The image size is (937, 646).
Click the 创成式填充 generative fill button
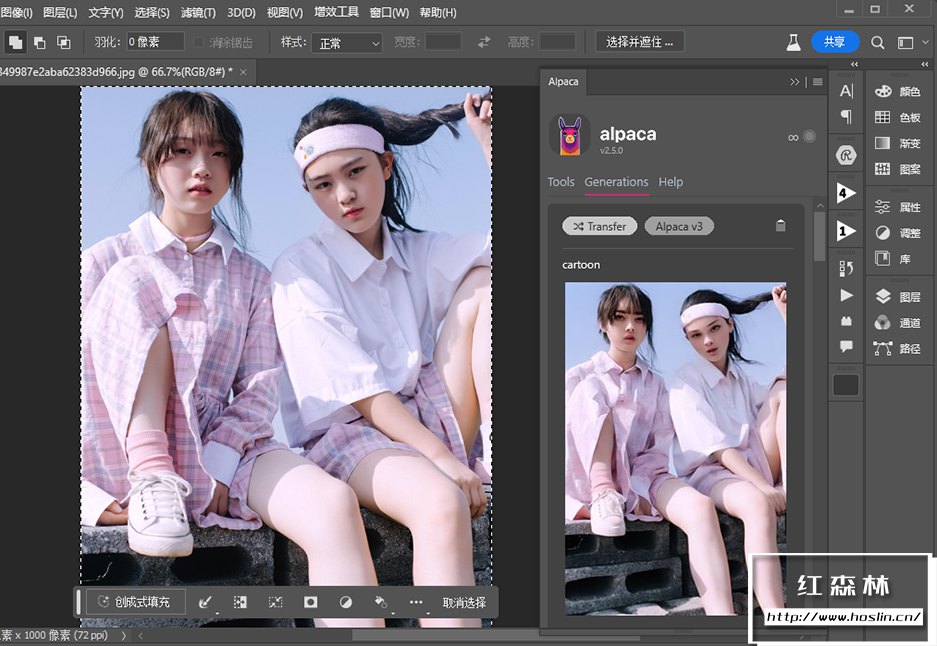135,602
